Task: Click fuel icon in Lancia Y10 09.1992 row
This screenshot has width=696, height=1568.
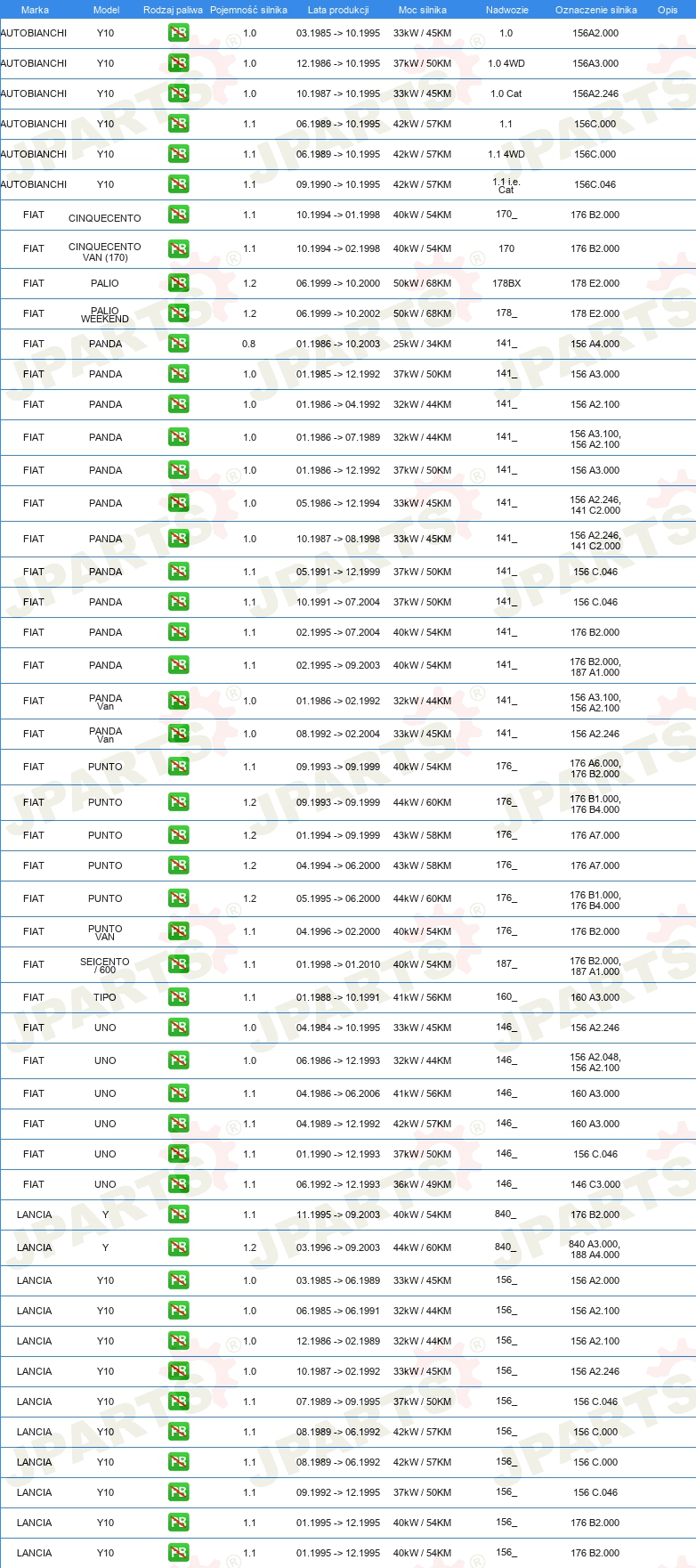Action: pyautogui.click(x=178, y=1492)
